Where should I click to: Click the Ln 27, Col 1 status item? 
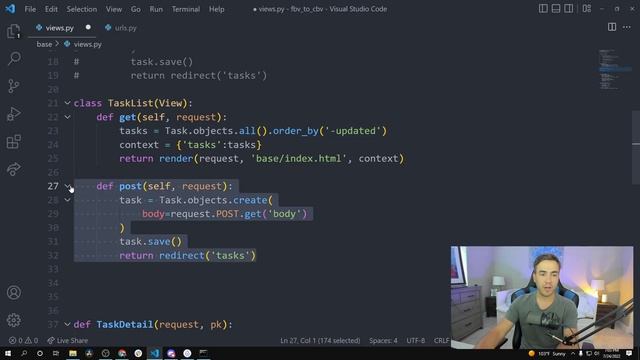(x=320, y=340)
